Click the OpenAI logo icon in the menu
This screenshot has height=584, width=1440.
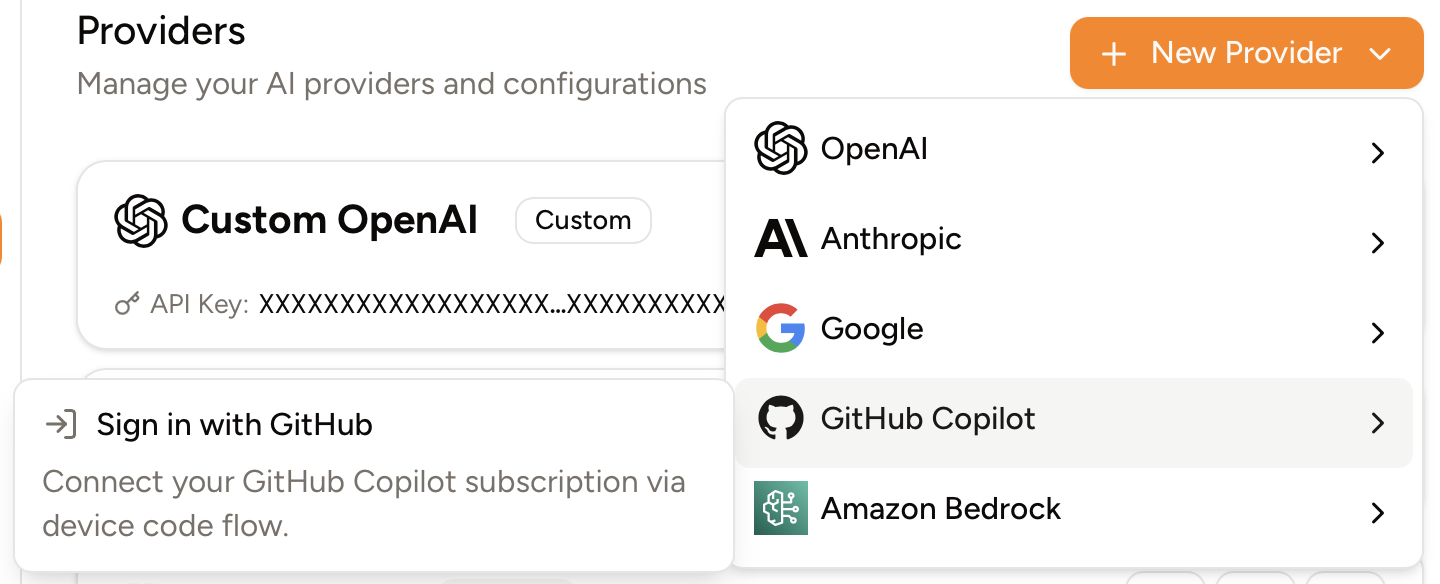pos(781,148)
